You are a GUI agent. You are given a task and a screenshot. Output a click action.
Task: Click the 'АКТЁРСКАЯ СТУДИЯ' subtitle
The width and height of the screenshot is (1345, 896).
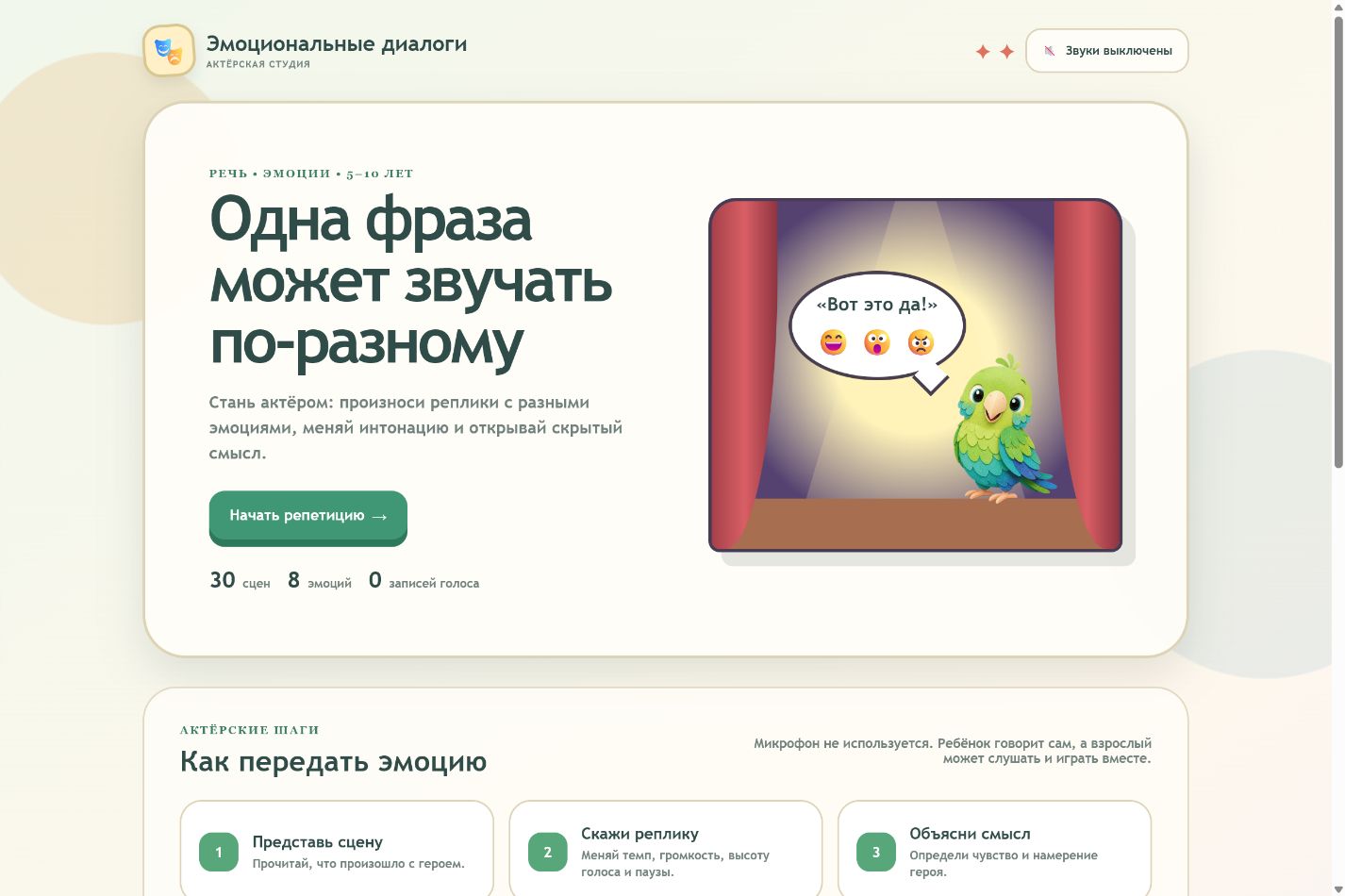tap(258, 64)
